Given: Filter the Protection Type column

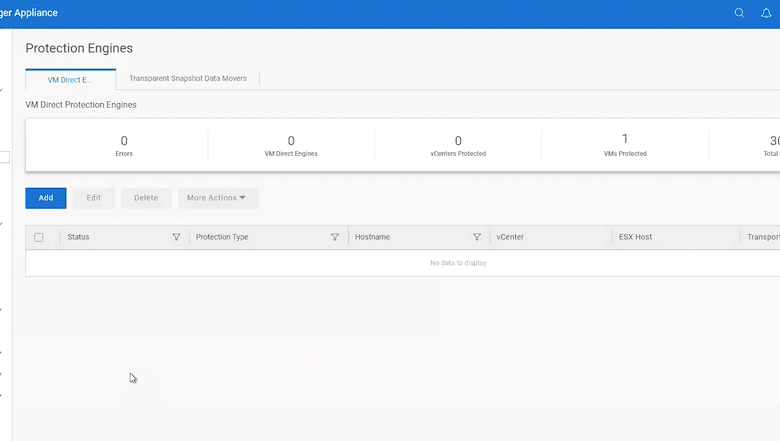Looking at the screenshot, I should click(335, 237).
